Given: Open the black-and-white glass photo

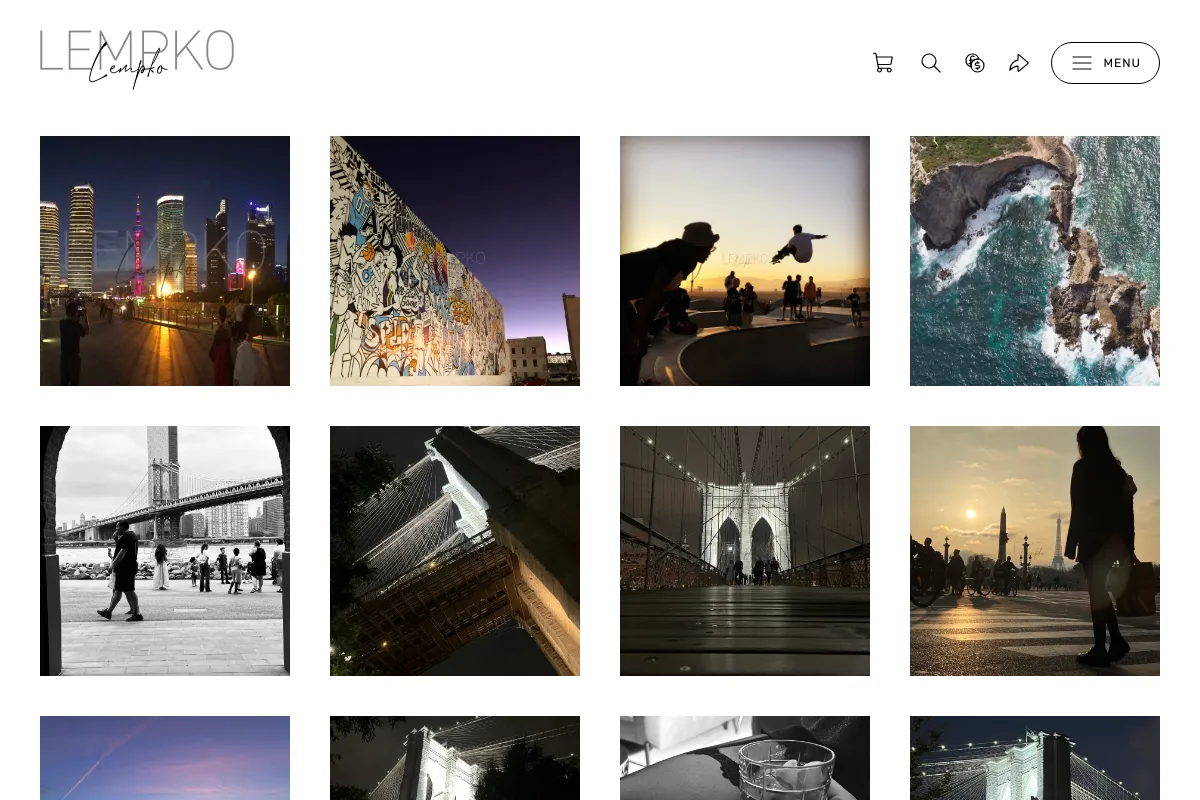Looking at the screenshot, I should [x=745, y=758].
